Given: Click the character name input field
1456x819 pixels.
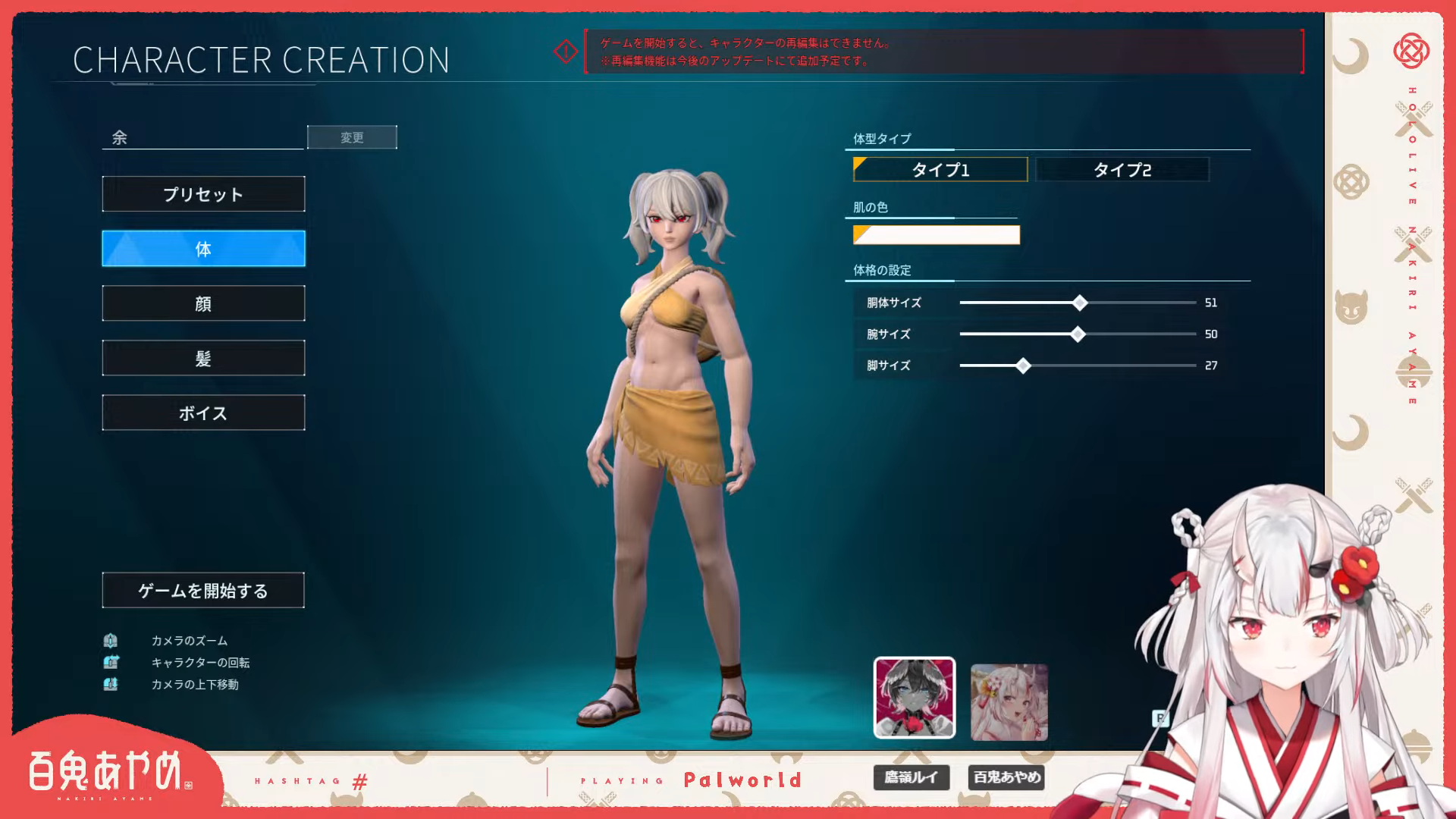Looking at the screenshot, I should click(x=202, y=137).
